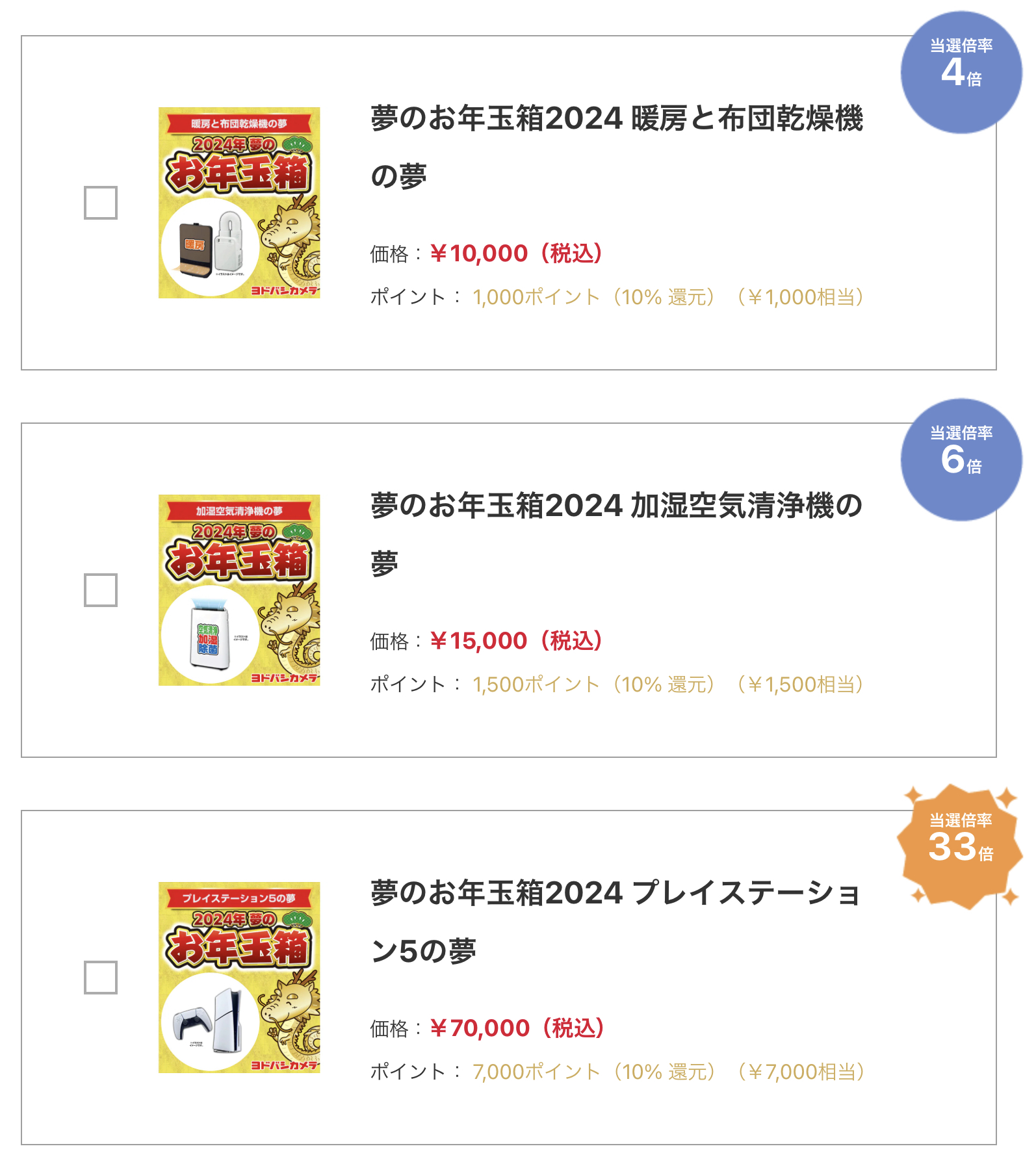Click the 当選倍率 4倍 blue badge
The image size is (1036, 1168).
click(x=961, y=72)
